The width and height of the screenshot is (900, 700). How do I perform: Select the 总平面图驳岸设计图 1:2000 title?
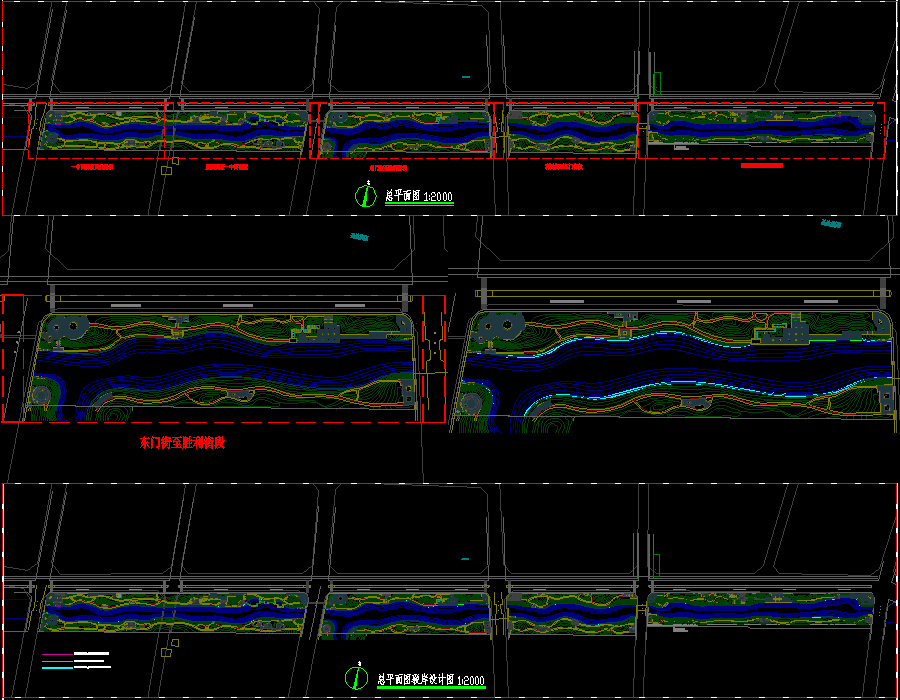click(x=431, y=679)
